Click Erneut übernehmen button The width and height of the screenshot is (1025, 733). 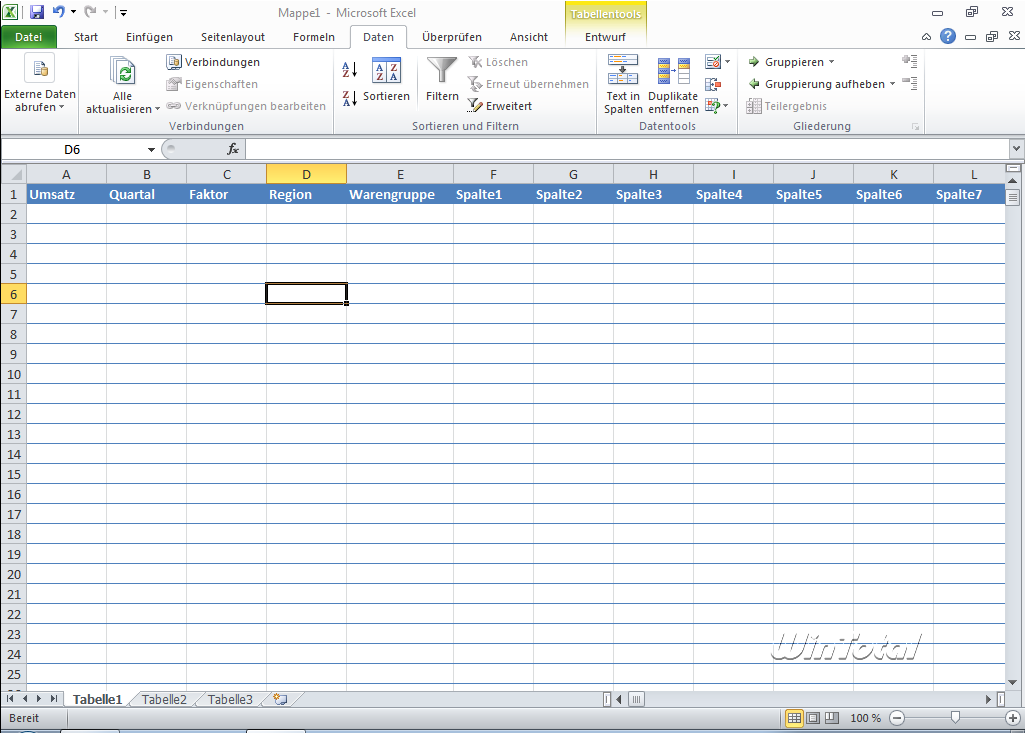[x=528, y=84]
